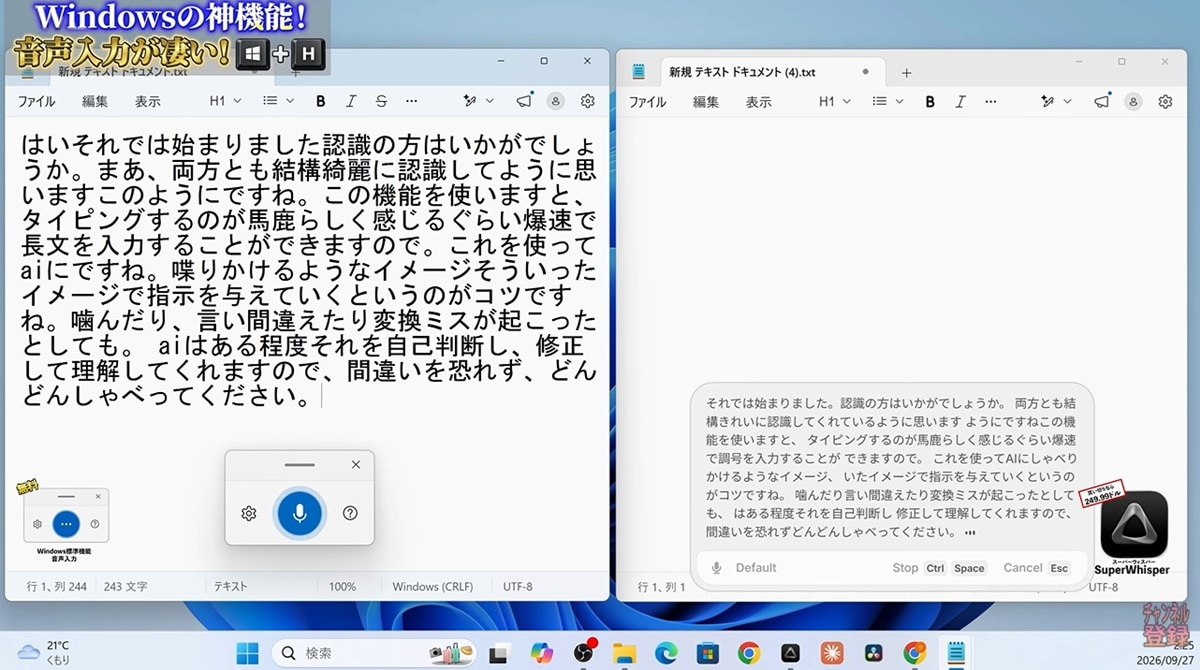The width and height of the screenshot is (1200, 670).
Task: Open ファイル menu in the right Notepad
Action: tap(647, 101)
